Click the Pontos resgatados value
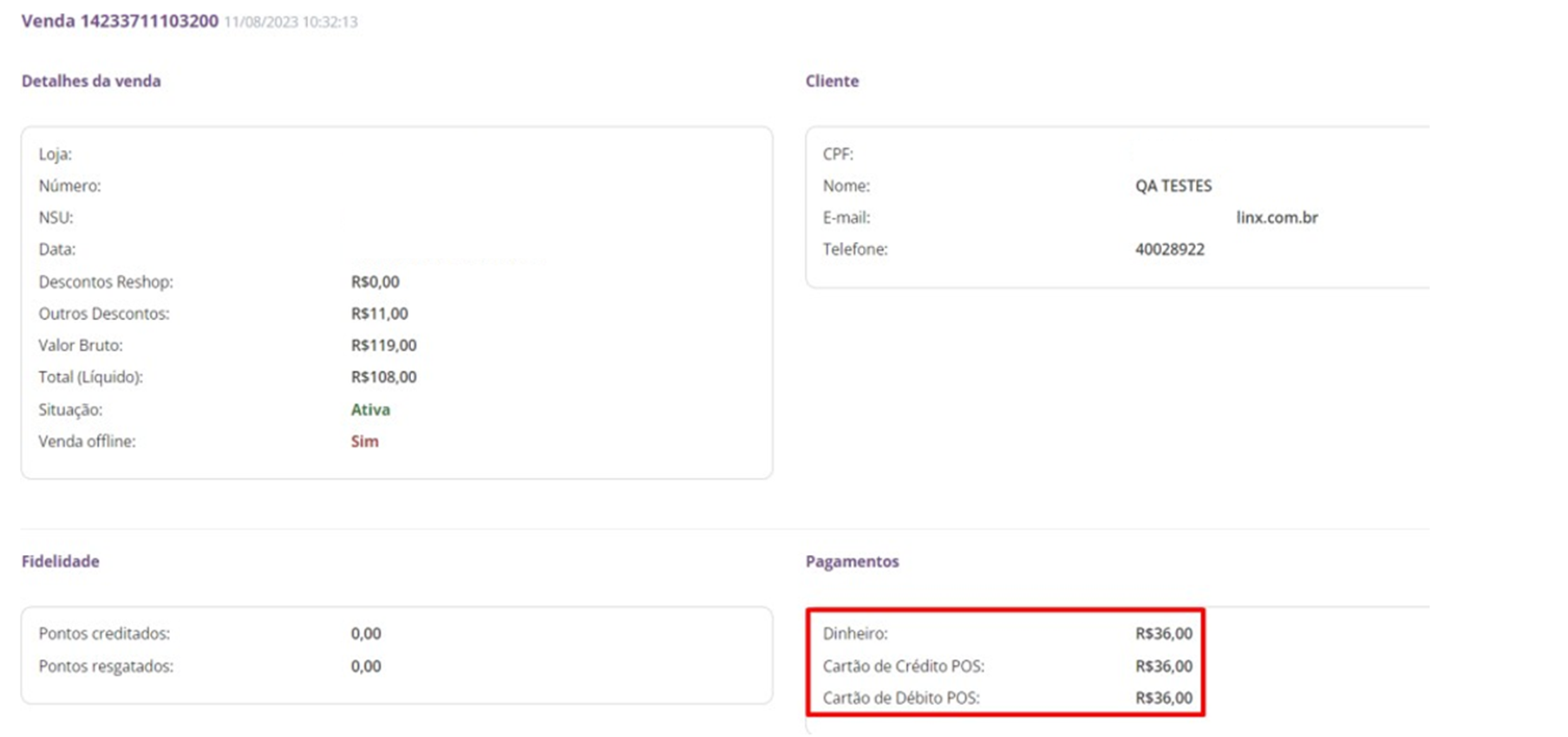 click(365, 666)
